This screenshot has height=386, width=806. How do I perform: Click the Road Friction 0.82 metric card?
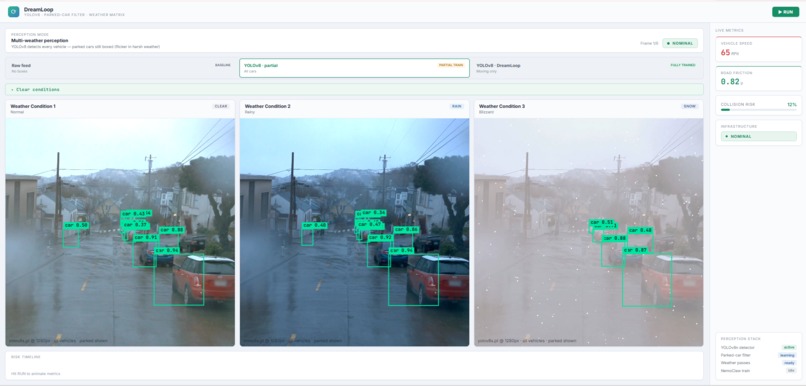tap(758, 79)
